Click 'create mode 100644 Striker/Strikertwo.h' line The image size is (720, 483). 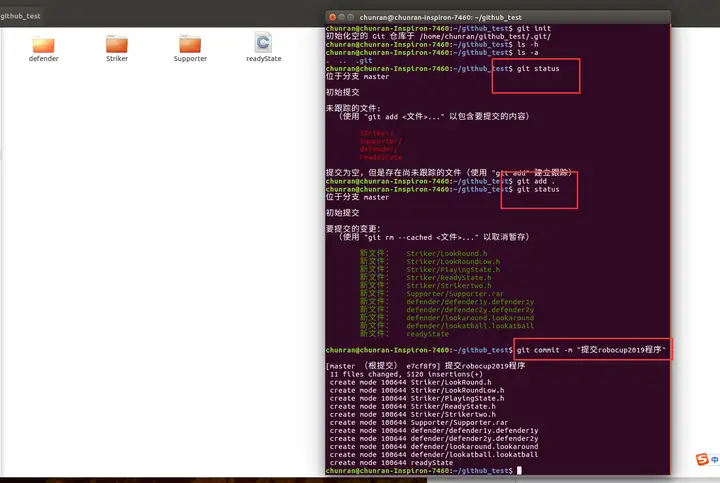(412, 414)
